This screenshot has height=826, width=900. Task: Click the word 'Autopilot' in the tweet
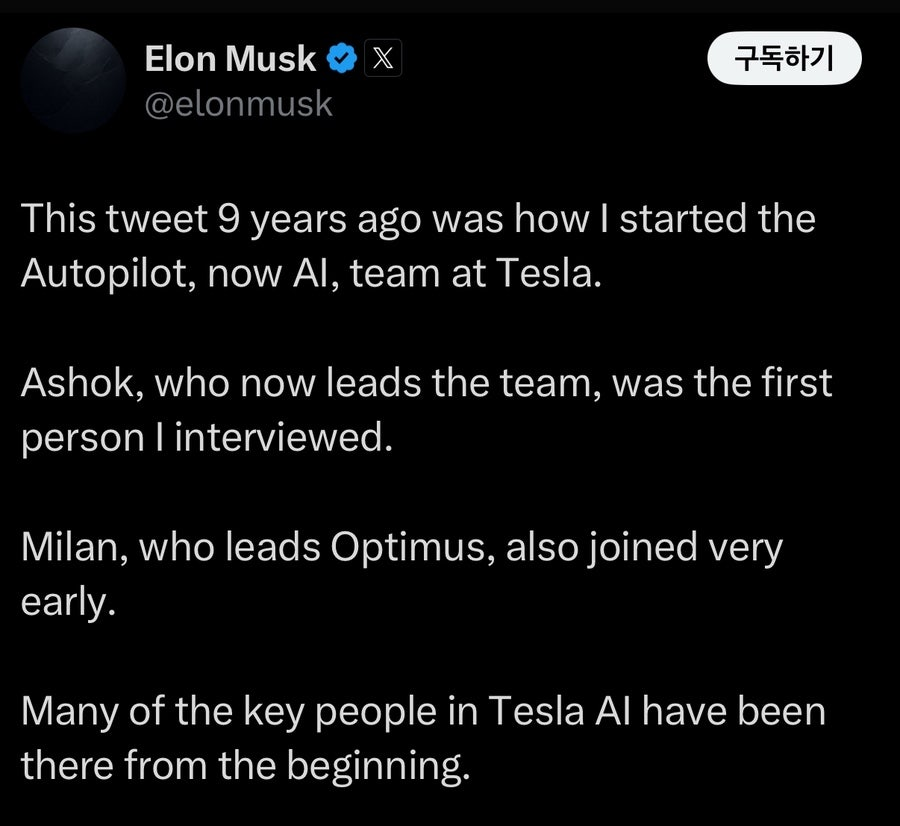(104, 273)
